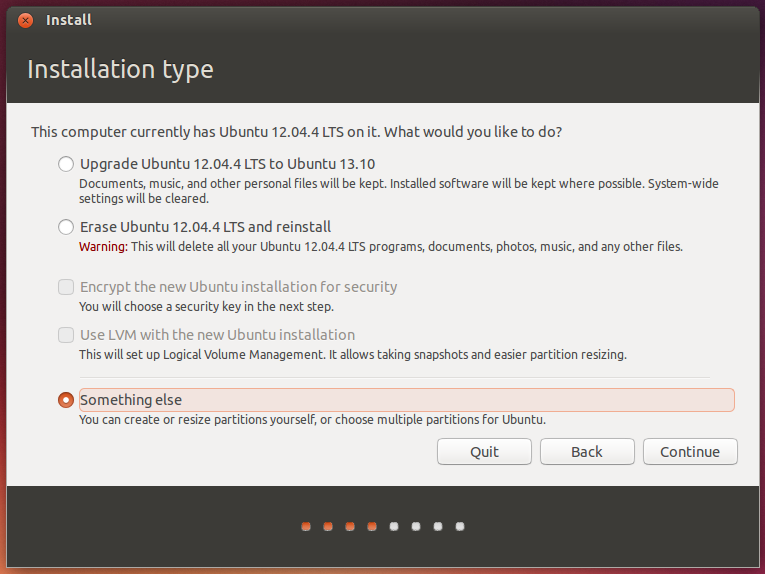Close the Install window with red icon
This screenshot has width=765, height=574.
click(25, 20)
